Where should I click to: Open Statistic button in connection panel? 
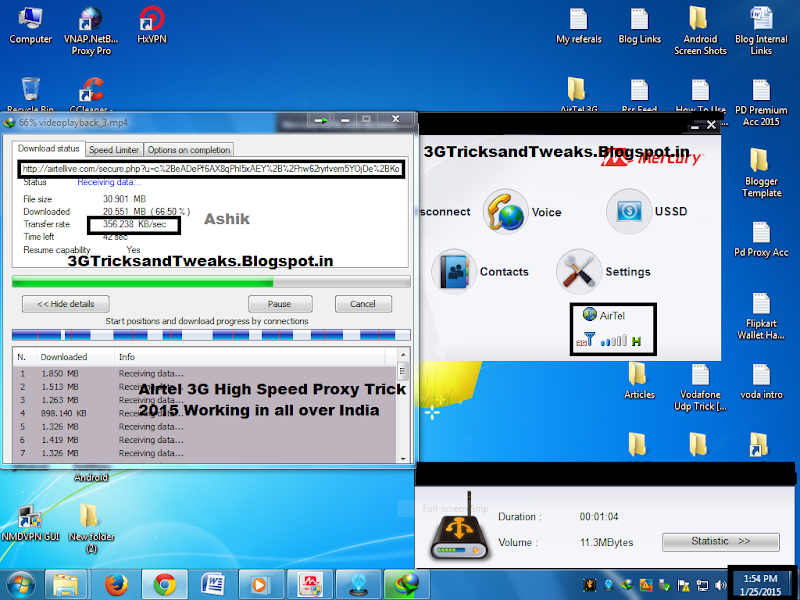coord(720,541)
